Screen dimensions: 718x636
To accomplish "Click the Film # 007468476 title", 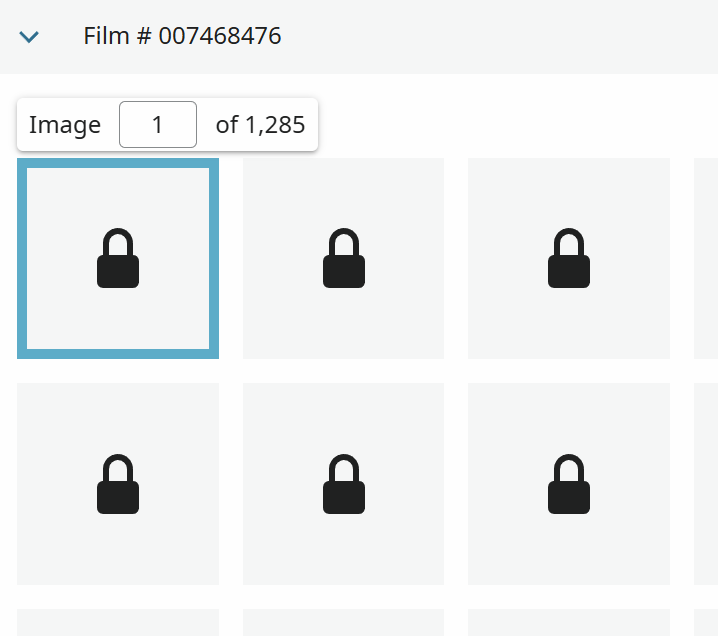I will pyautogui.click(x=182, y=36).
